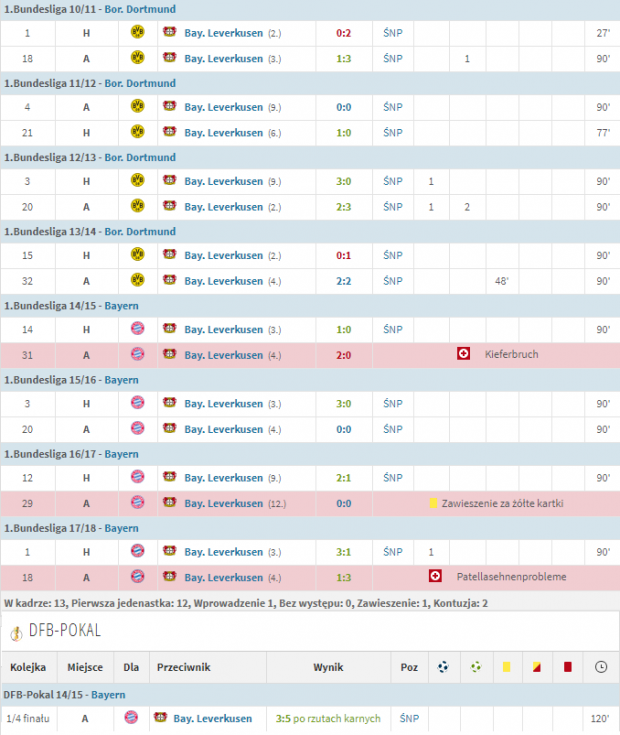Click injury cross icon beside Kieferbruch

(463, 354)
